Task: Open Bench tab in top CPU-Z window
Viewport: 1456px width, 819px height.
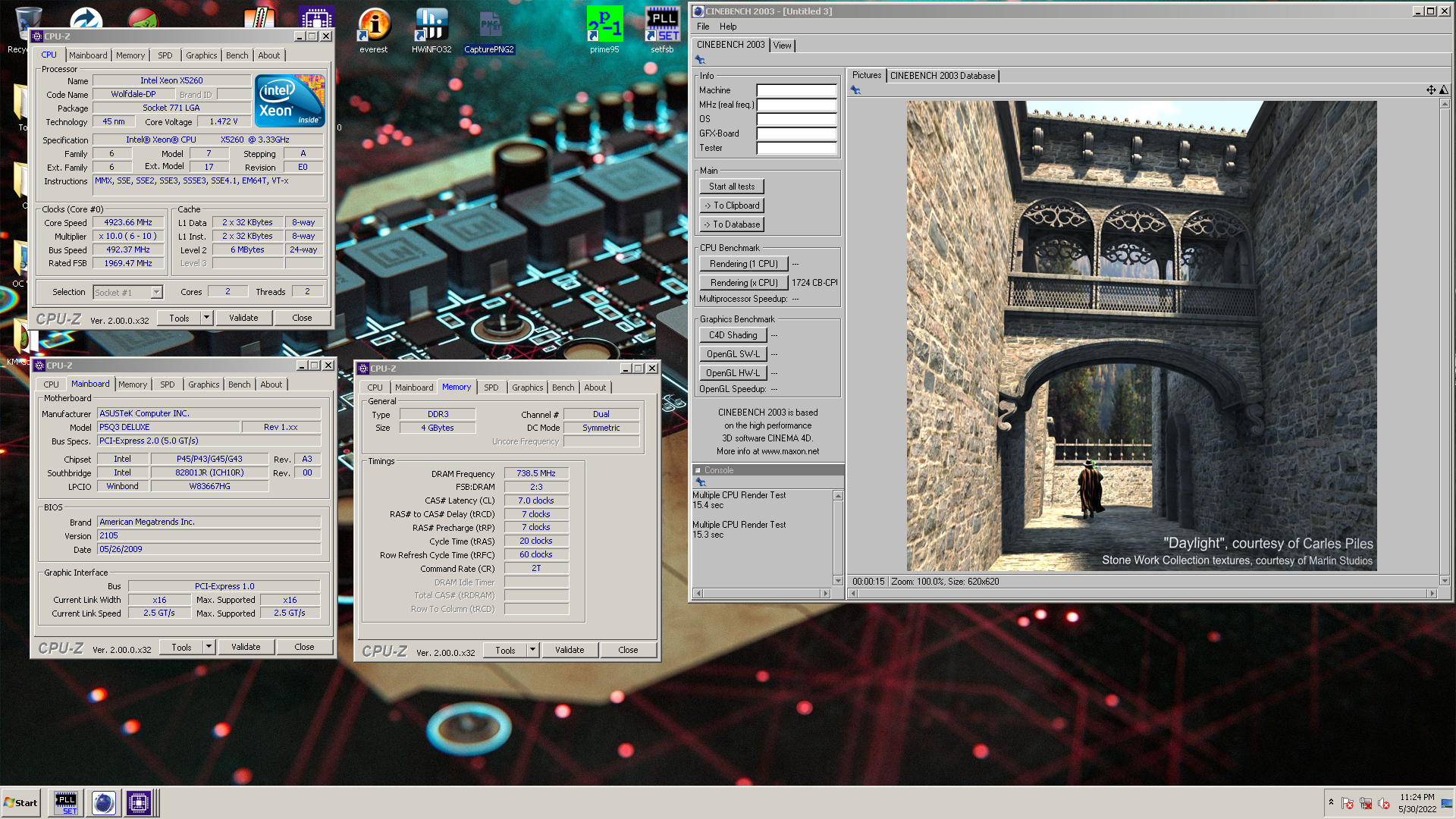Action: pos(237,55)
